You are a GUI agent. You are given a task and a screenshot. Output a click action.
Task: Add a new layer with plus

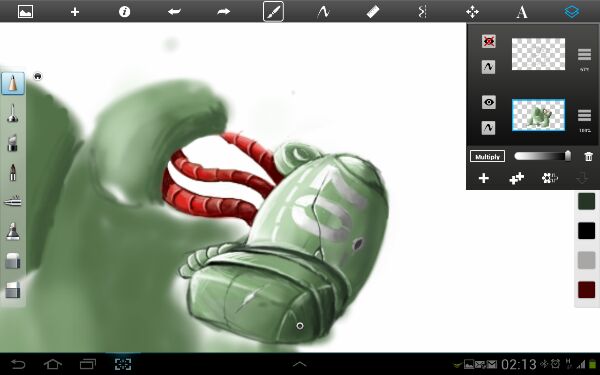click(484, 178)
